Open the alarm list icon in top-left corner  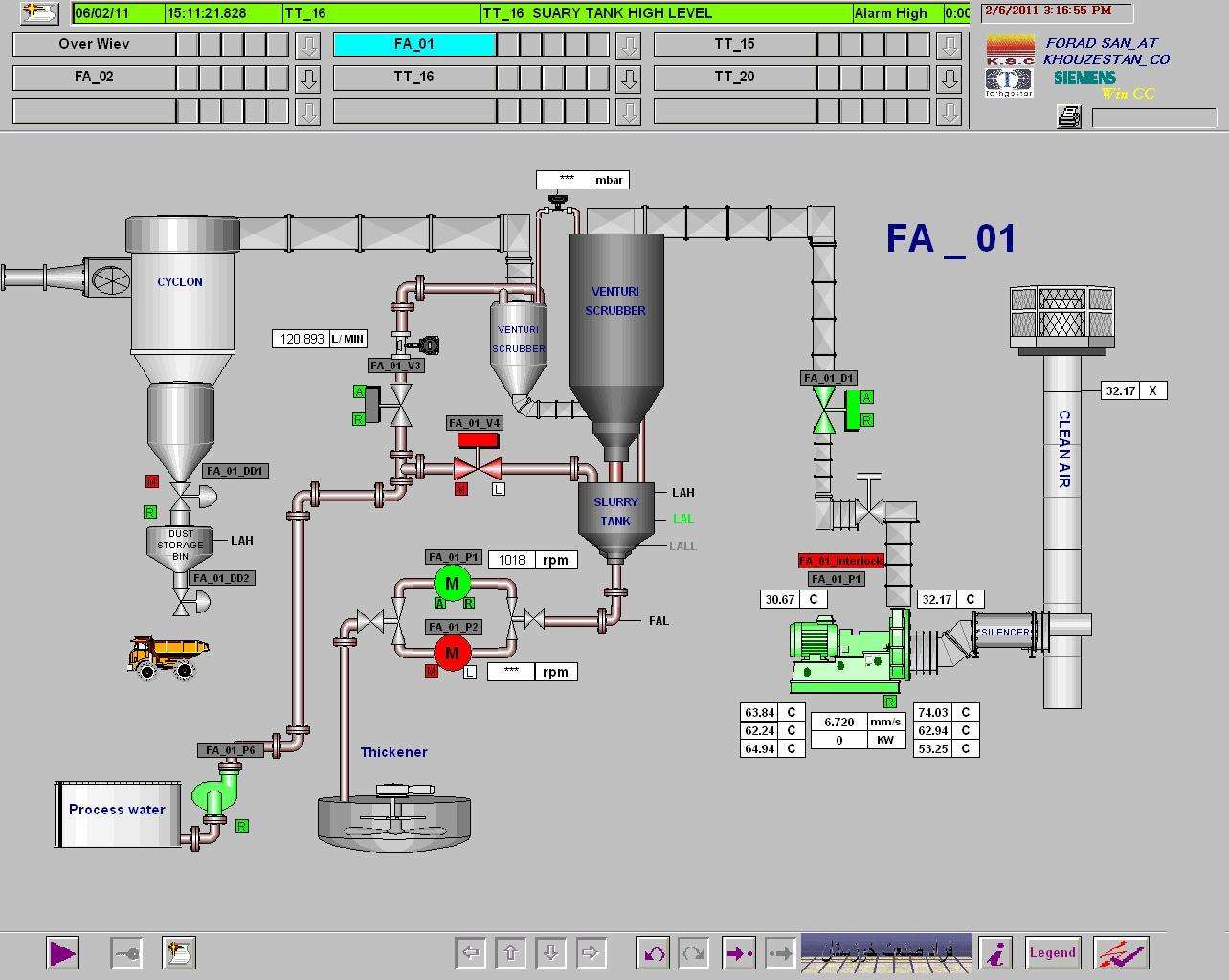pos(39,12)
